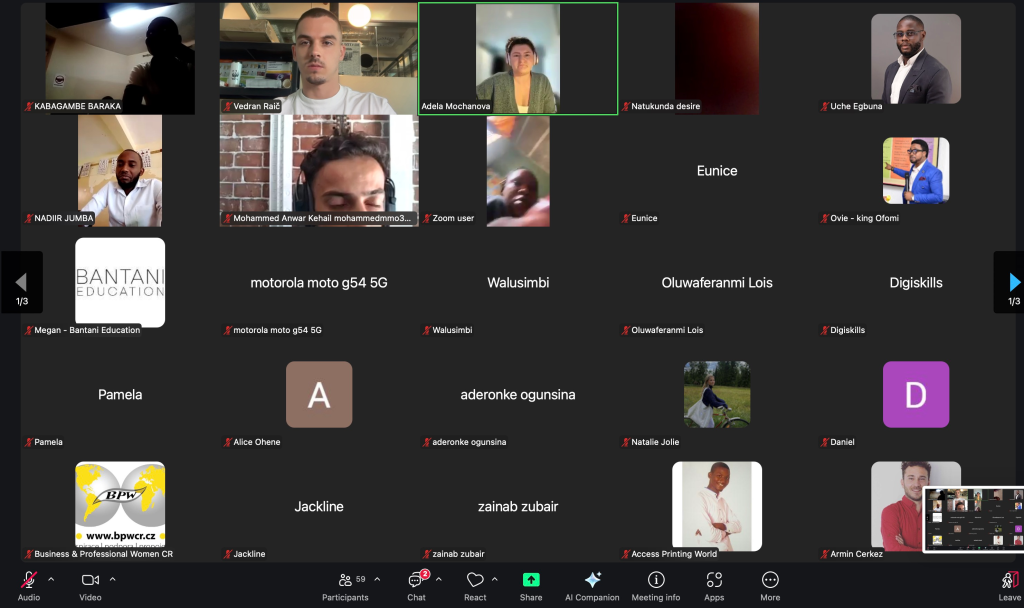
Task: Click the expand caret beside Chat
Action: (439, 579)
